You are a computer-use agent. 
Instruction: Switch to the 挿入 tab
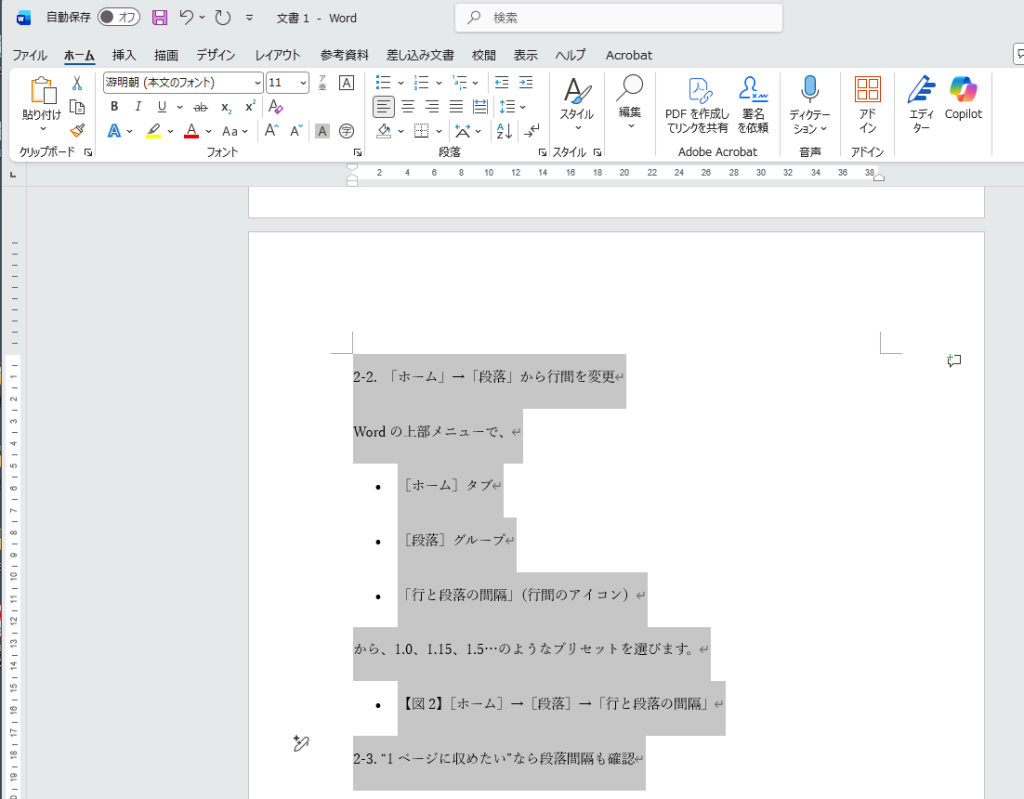pos(124,55)
